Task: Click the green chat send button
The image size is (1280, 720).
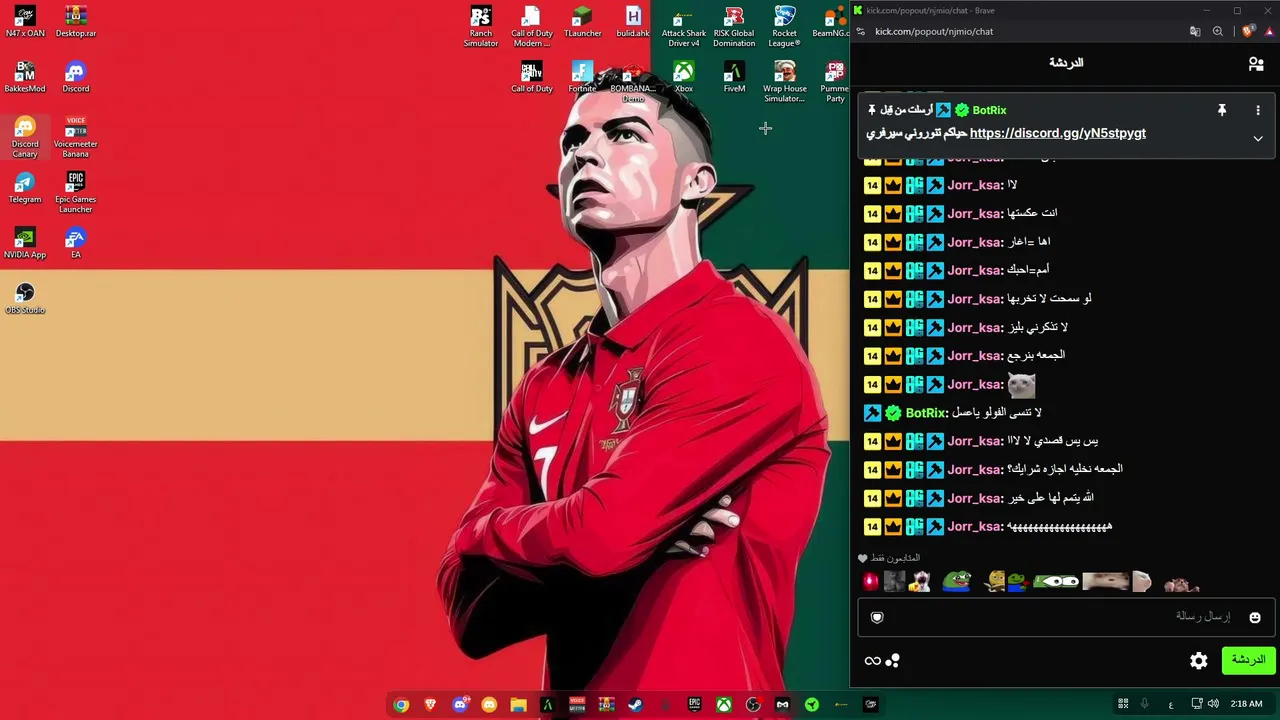Action: coord(1248,660)
